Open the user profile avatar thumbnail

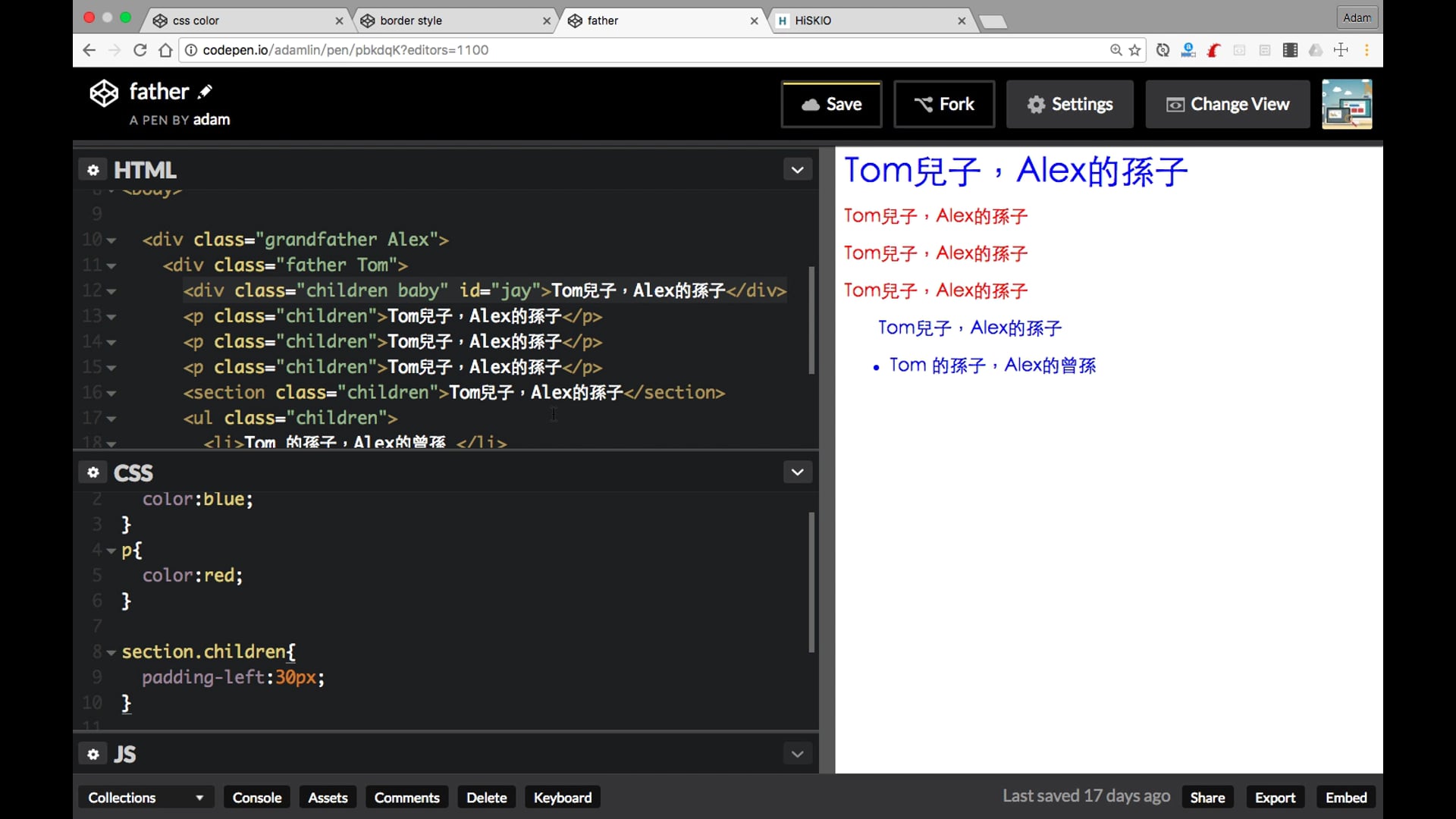1346,104
